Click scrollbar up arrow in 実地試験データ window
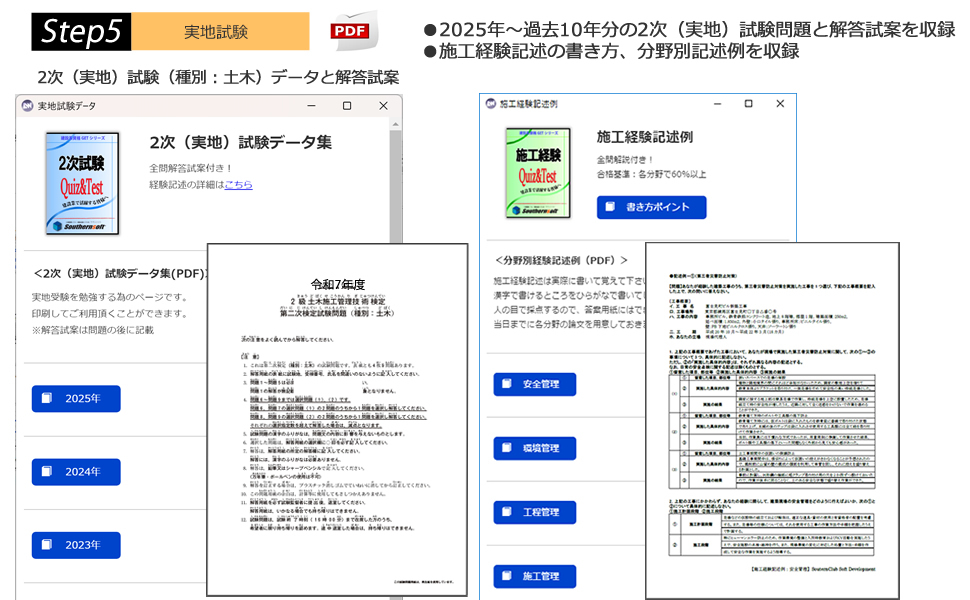Image resolution: width=970 pixels, height=600 pixels. coord(396,124)
